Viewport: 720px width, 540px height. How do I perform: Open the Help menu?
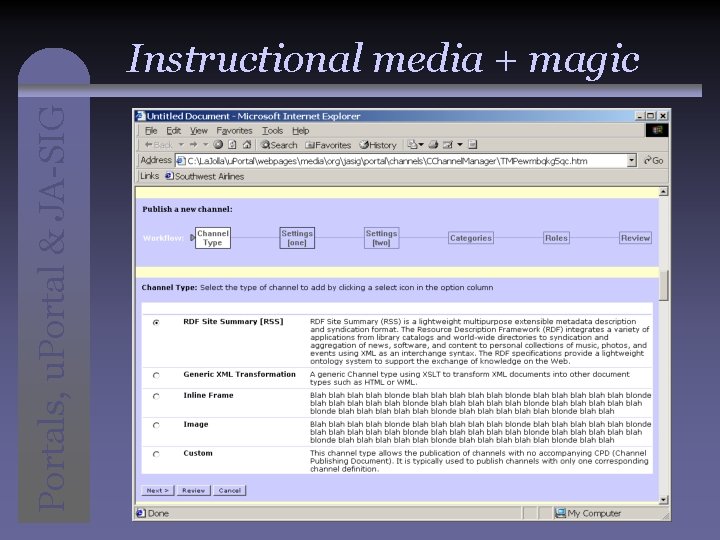(301, 131)
